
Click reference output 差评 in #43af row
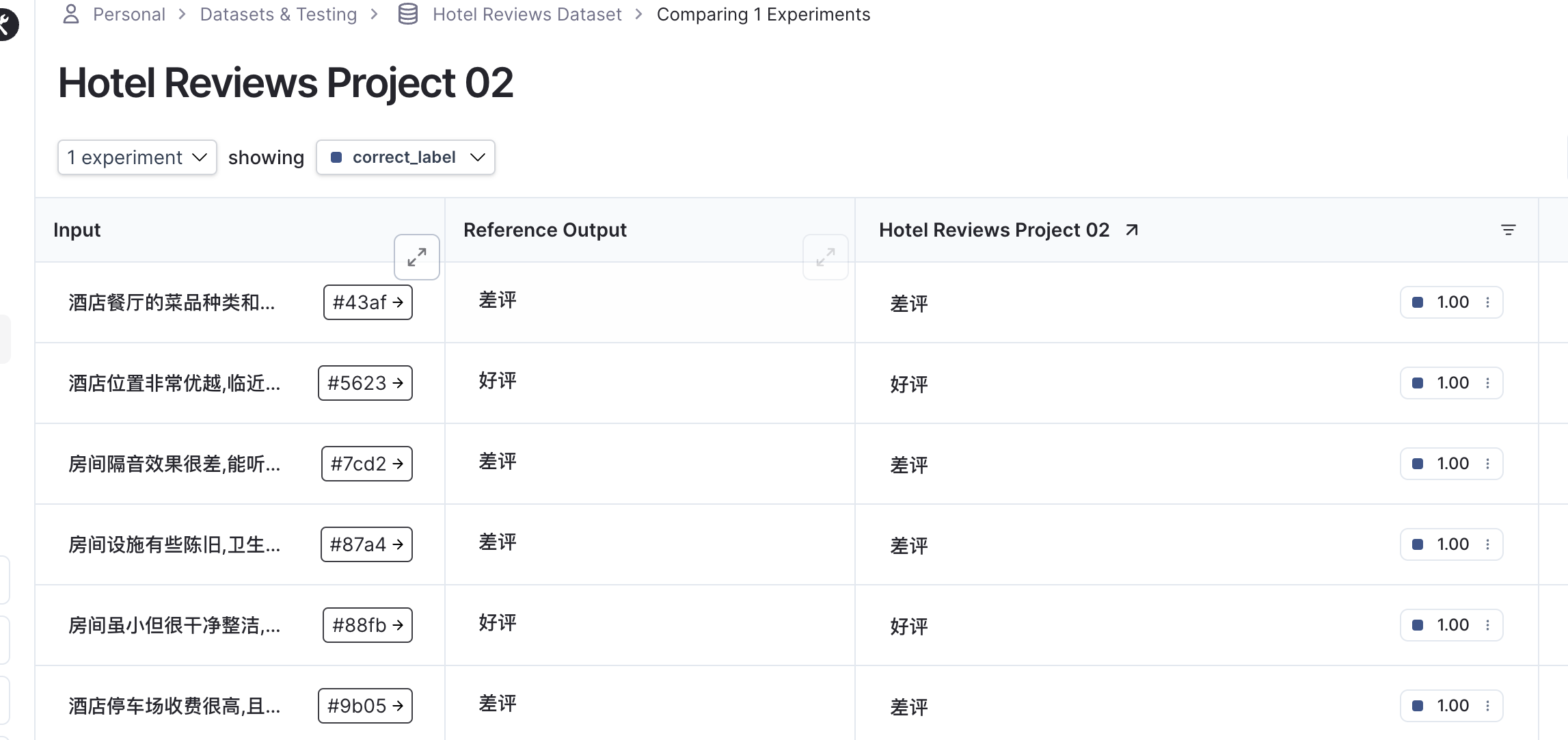[498, 300]
